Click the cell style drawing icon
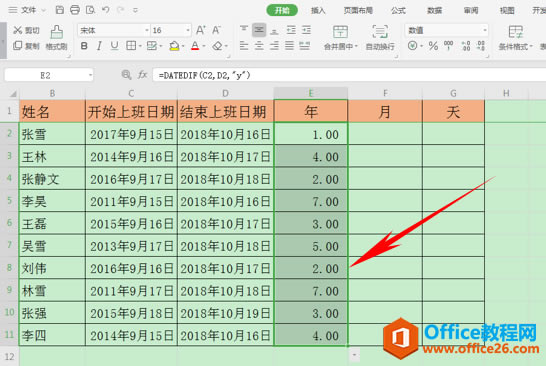The height and width of the screenshot is (366, 546). [152, 46]
